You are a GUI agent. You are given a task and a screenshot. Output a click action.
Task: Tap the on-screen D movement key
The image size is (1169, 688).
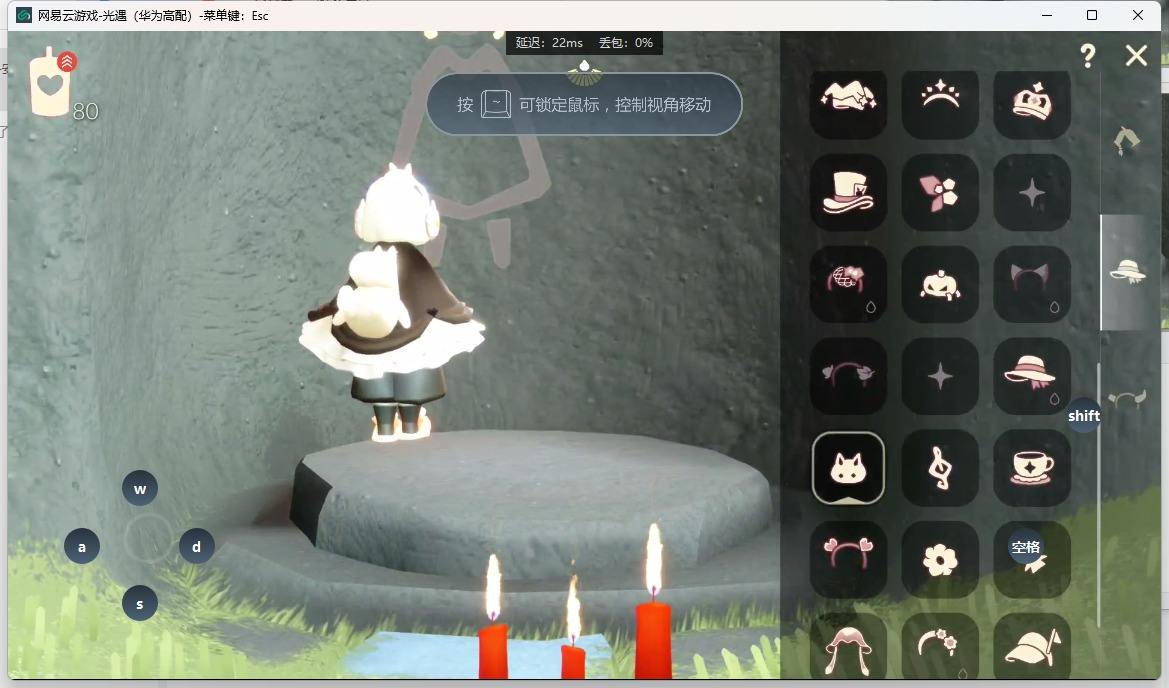click(197, 547)
